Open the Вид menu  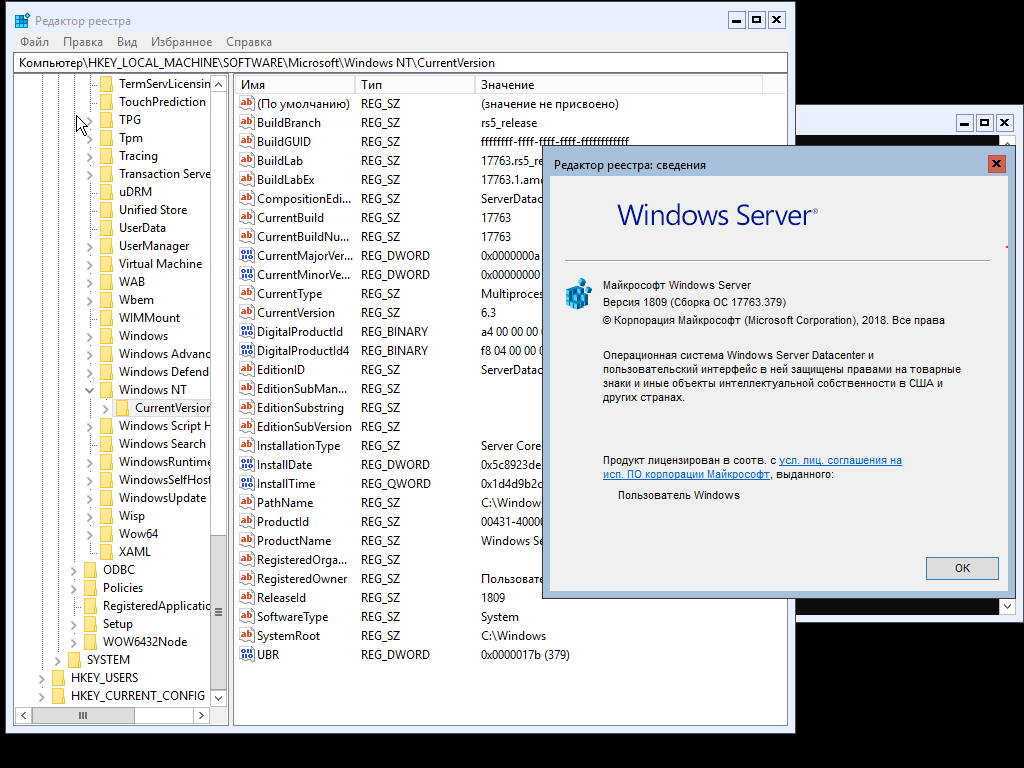click(x=127, y=42)
